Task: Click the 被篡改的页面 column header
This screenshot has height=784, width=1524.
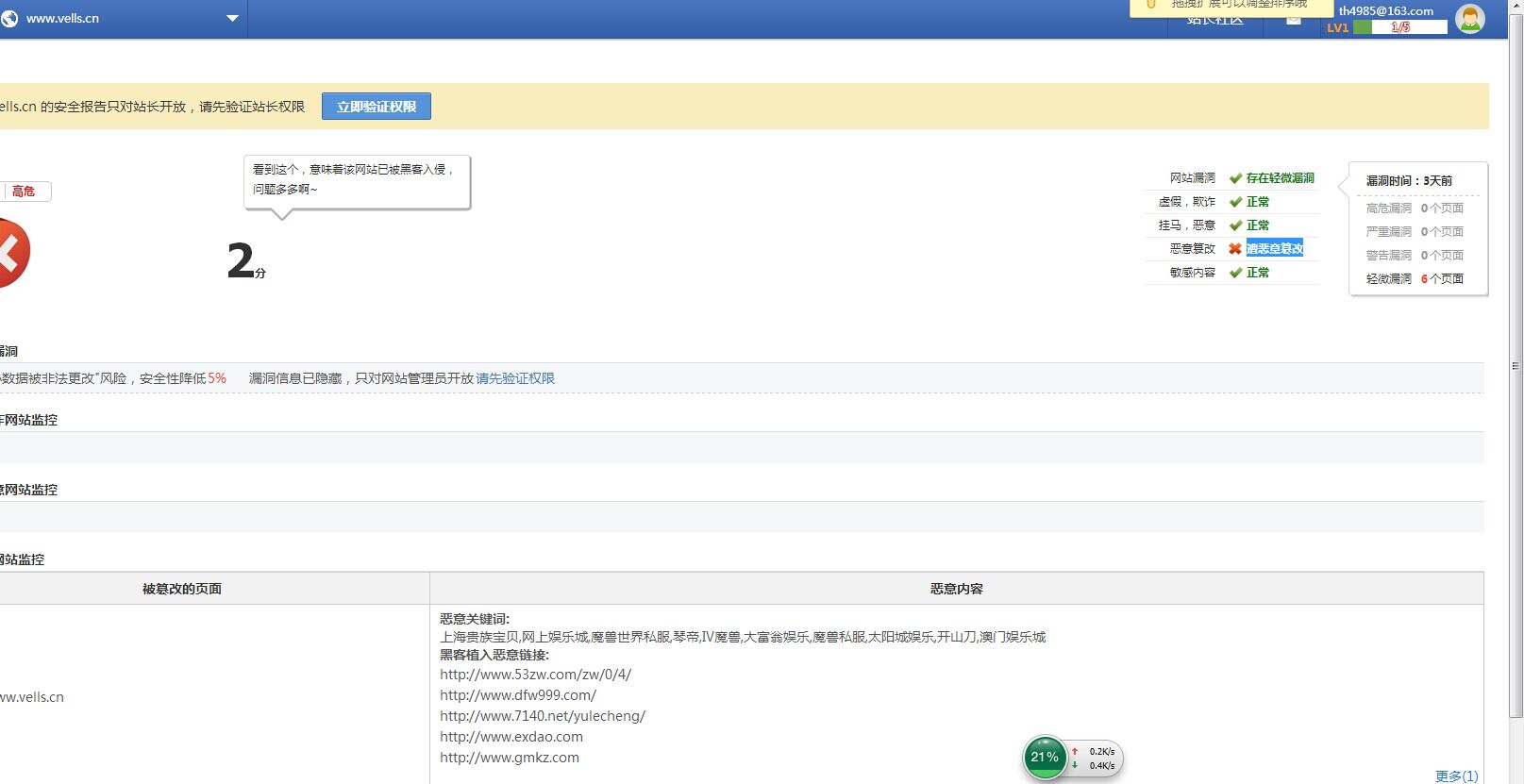Action: click(x=182, y=589)
